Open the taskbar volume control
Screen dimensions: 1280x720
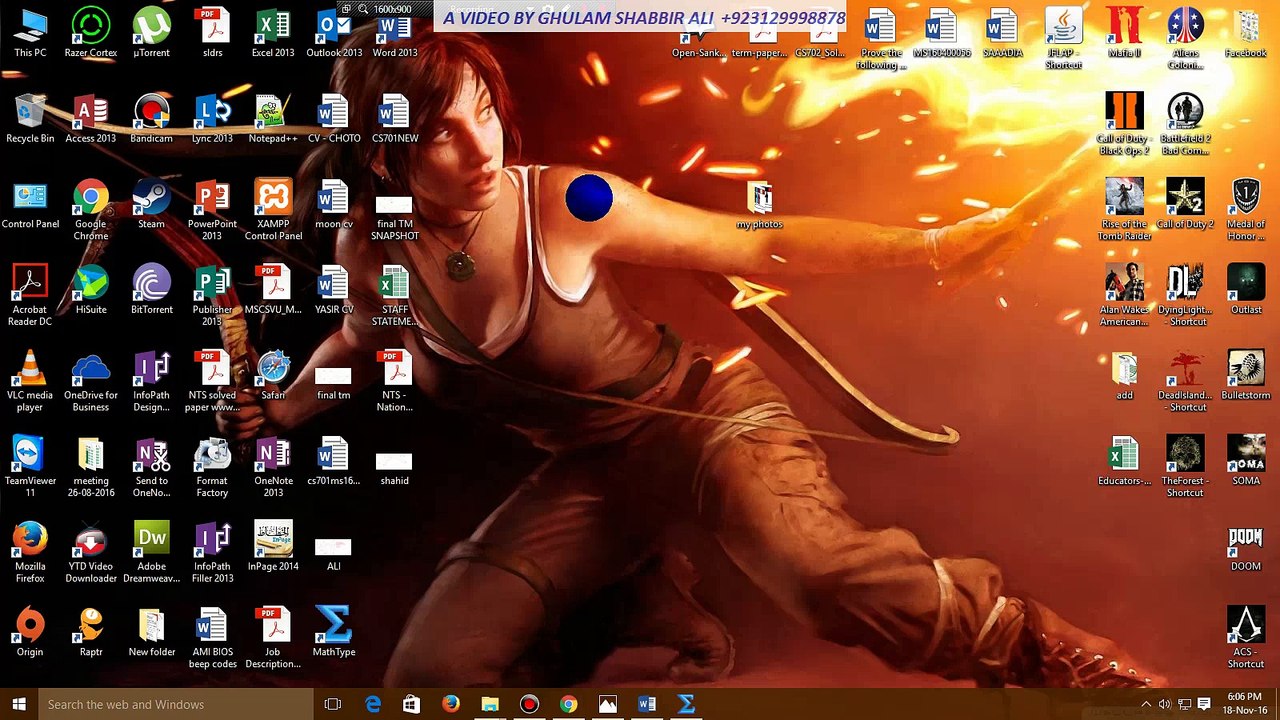coord(1165,704)
